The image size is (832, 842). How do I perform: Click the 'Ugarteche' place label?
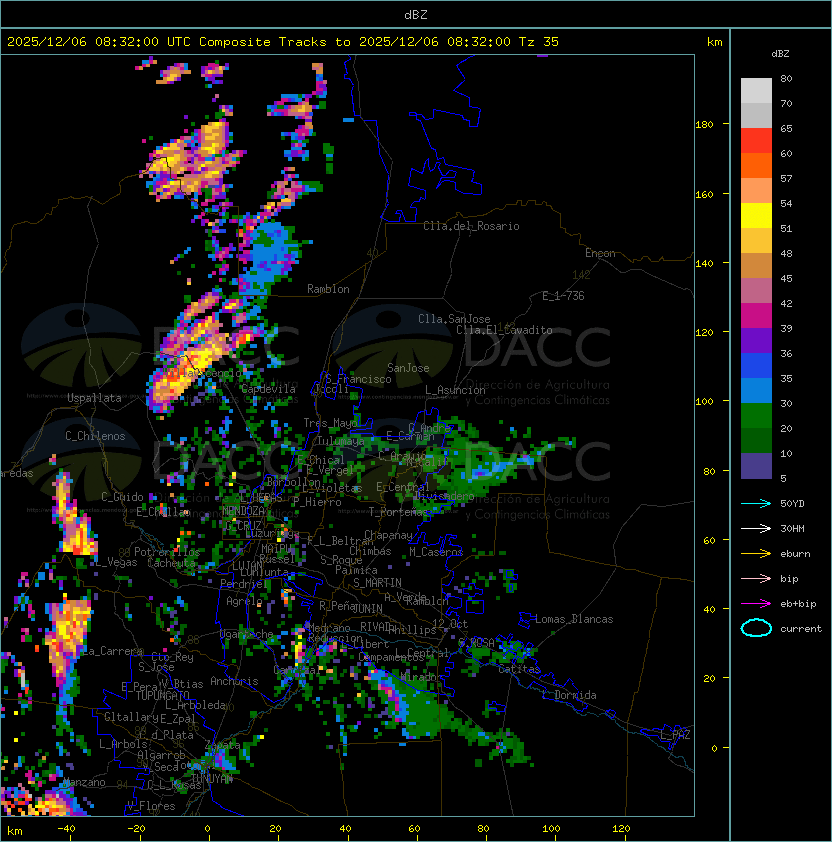(x=247, y=634)
